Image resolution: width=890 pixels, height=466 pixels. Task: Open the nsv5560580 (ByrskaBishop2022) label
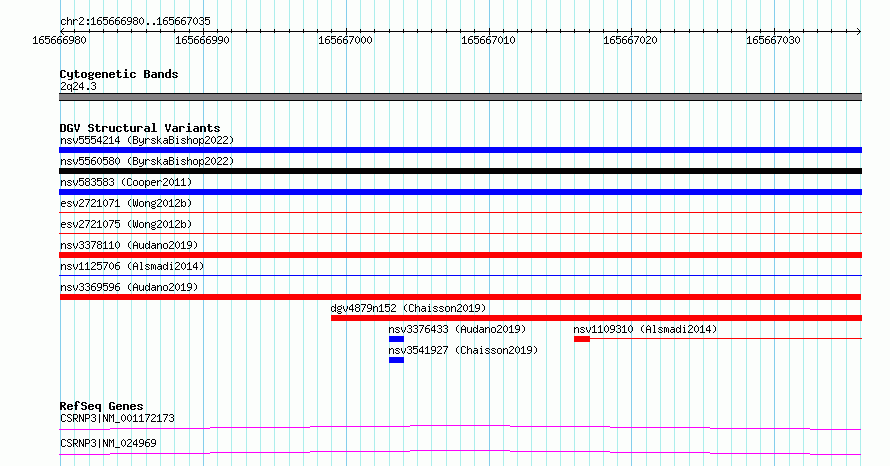click(147, 161)
